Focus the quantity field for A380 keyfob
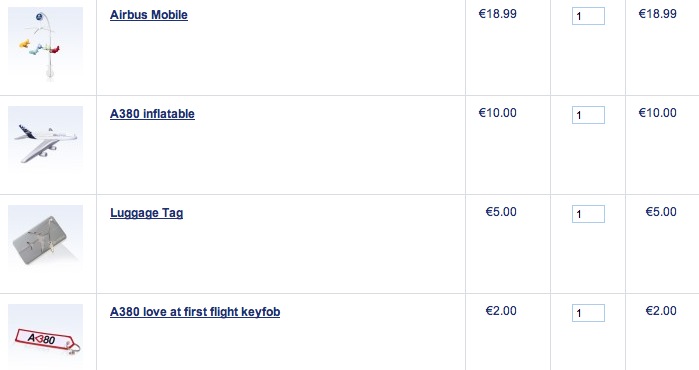 tap(588, 313)
